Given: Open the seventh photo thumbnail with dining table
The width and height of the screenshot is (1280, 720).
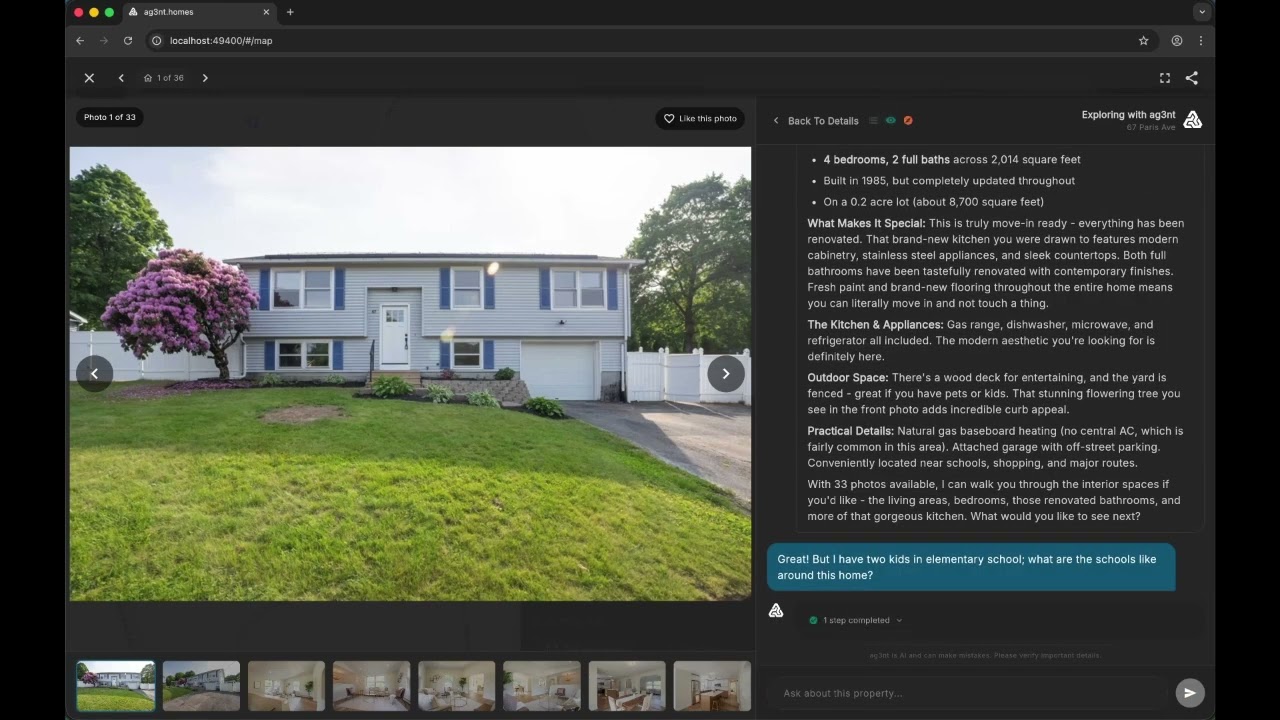Looking at the screenshot, I should (627, 686).
